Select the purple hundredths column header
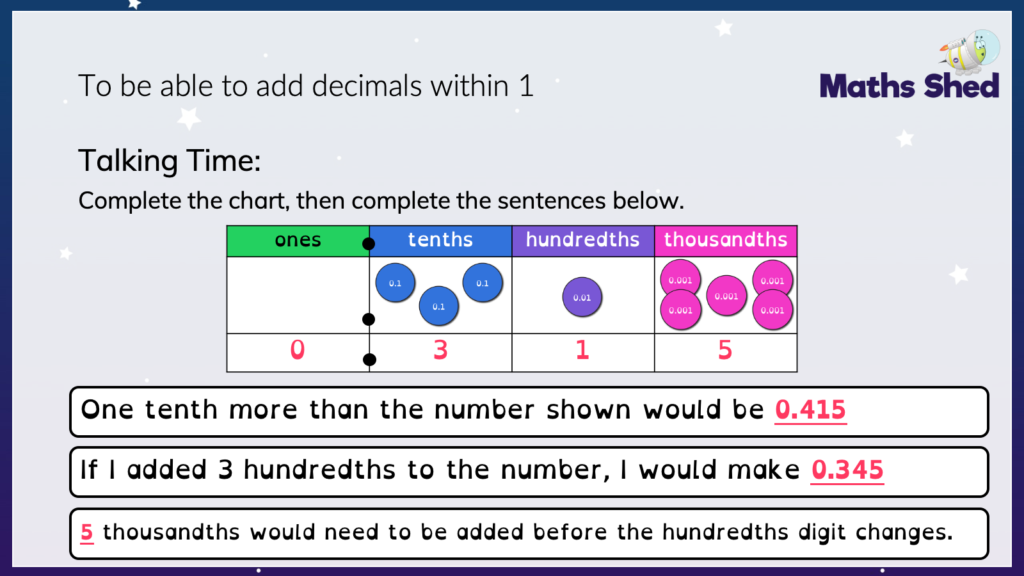This screenshot has width=1024, height=576. click(583, 240)
